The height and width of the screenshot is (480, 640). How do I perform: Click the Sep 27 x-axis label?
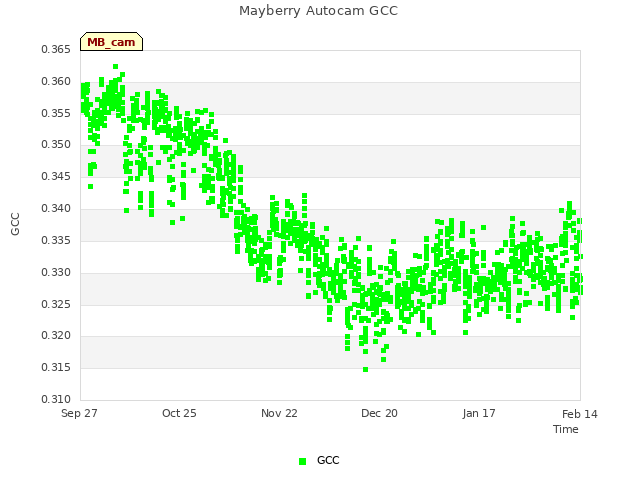tap(79, 413)
